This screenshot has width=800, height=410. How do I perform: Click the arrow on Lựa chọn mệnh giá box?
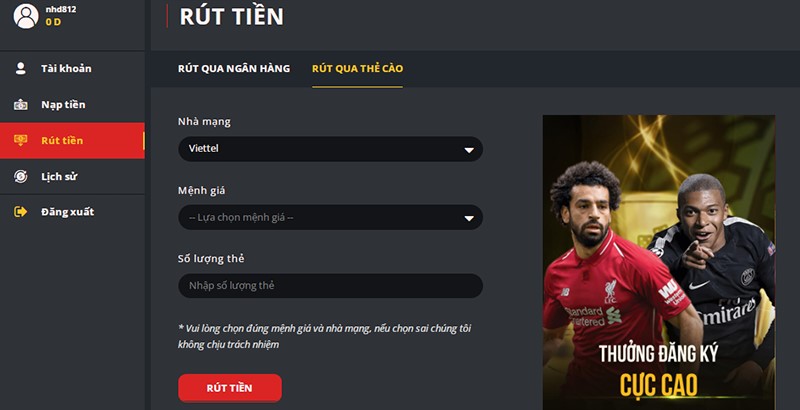click(468, 218)
